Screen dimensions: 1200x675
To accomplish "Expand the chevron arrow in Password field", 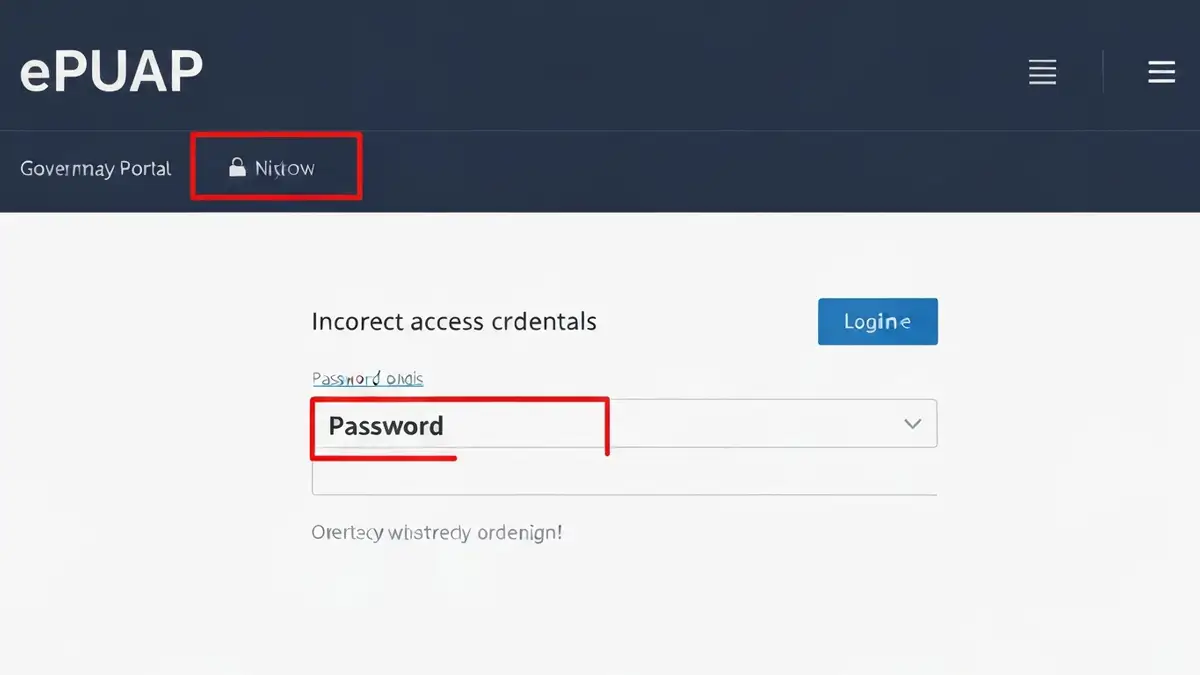I will pos(912,424).
